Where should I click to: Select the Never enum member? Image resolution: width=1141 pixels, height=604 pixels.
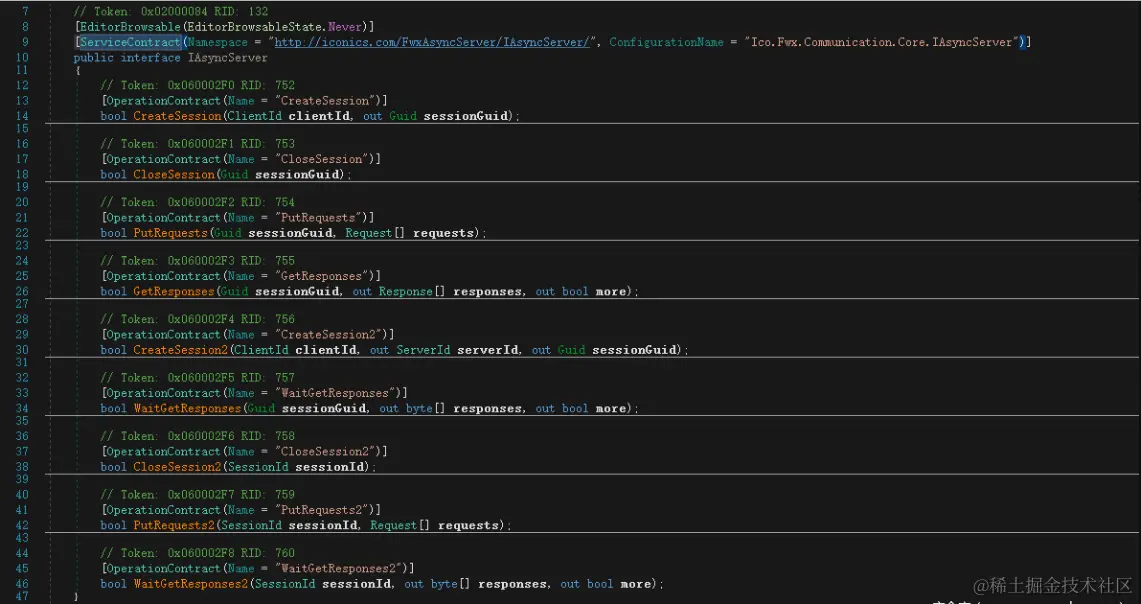tap(347, 27)
